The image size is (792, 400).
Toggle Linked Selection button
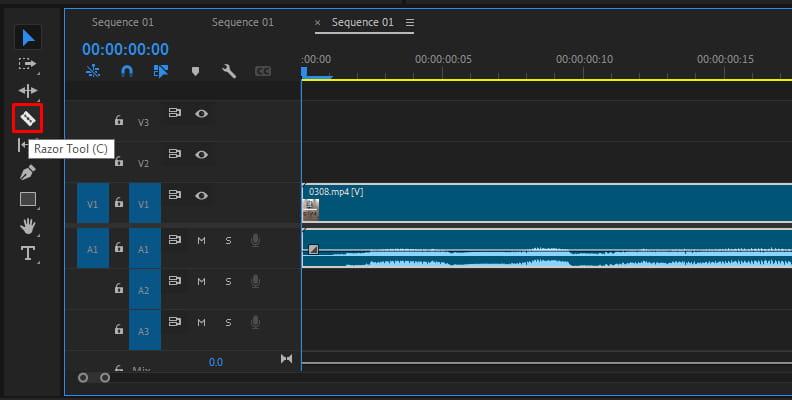tap(161, 71)
